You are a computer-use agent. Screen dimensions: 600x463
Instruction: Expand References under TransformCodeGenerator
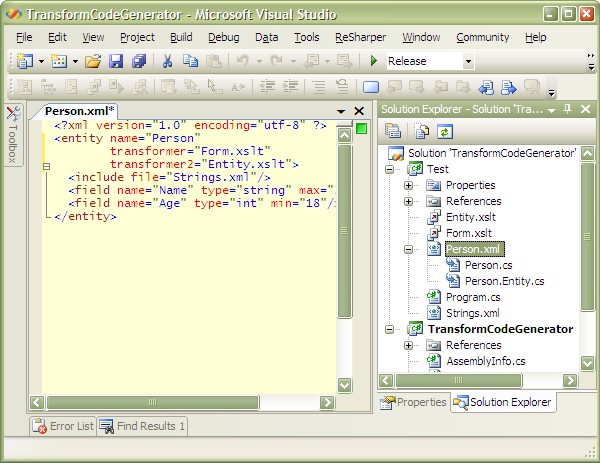[x=409, y=345]
